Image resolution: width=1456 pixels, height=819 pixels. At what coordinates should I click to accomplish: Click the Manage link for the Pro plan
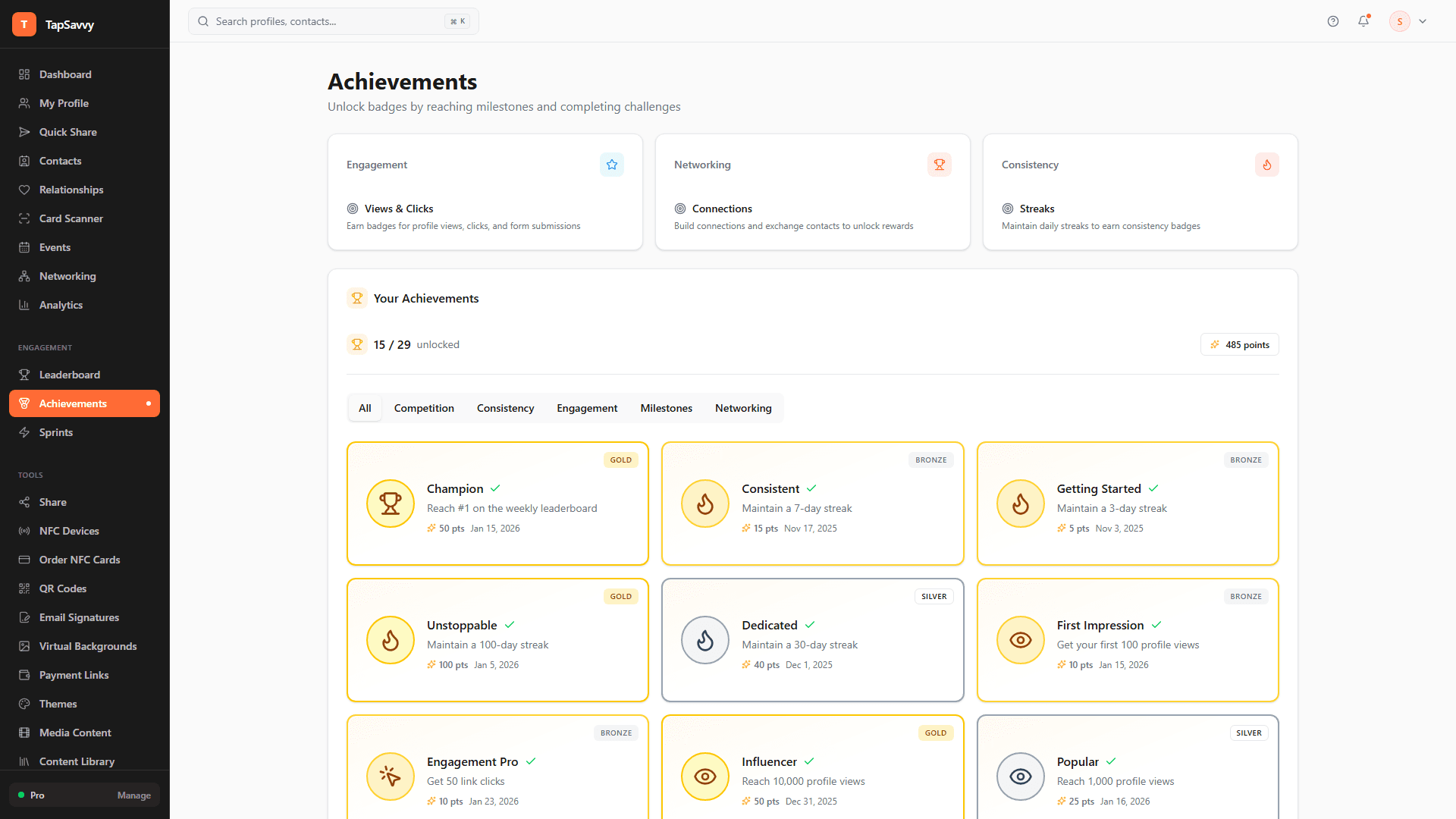(134, 795)
